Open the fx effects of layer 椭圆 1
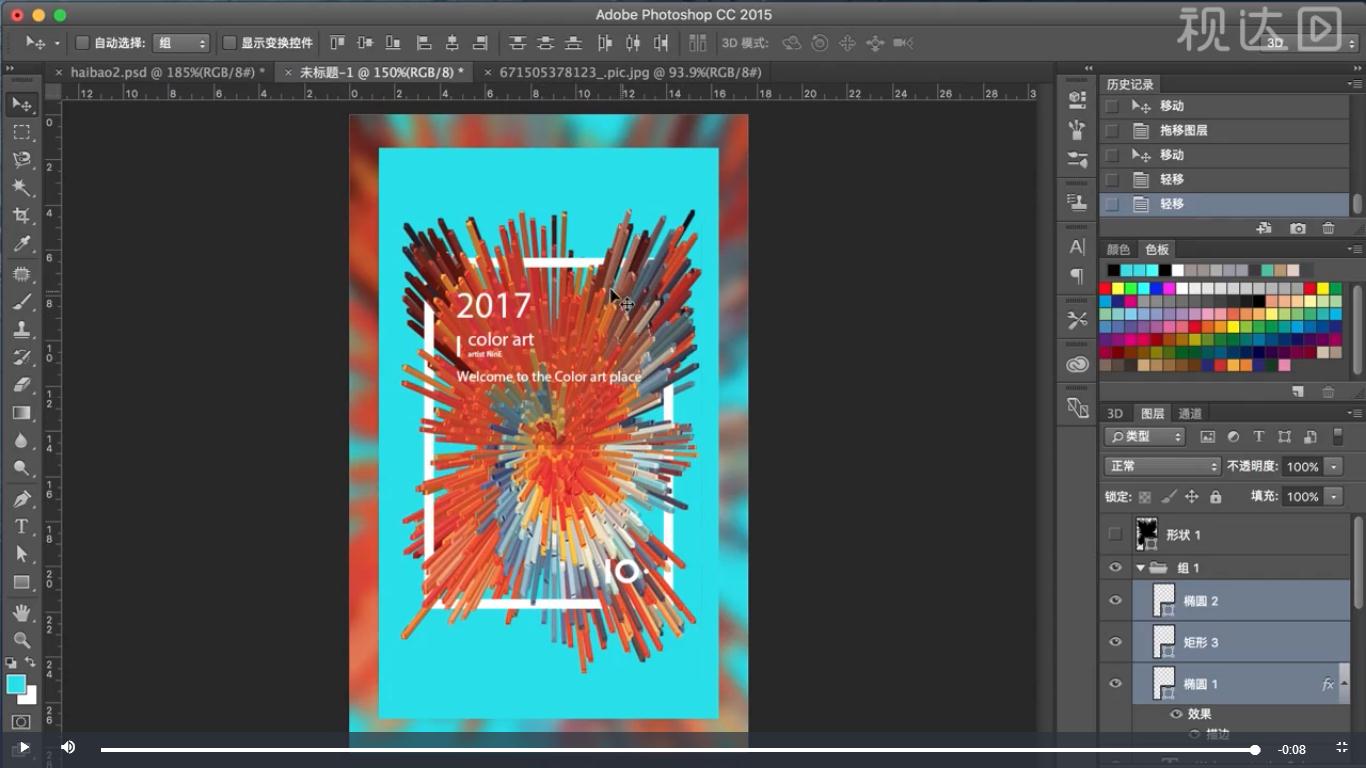The width and height of the screenshot is (1366, 768). coord(1328,684)
